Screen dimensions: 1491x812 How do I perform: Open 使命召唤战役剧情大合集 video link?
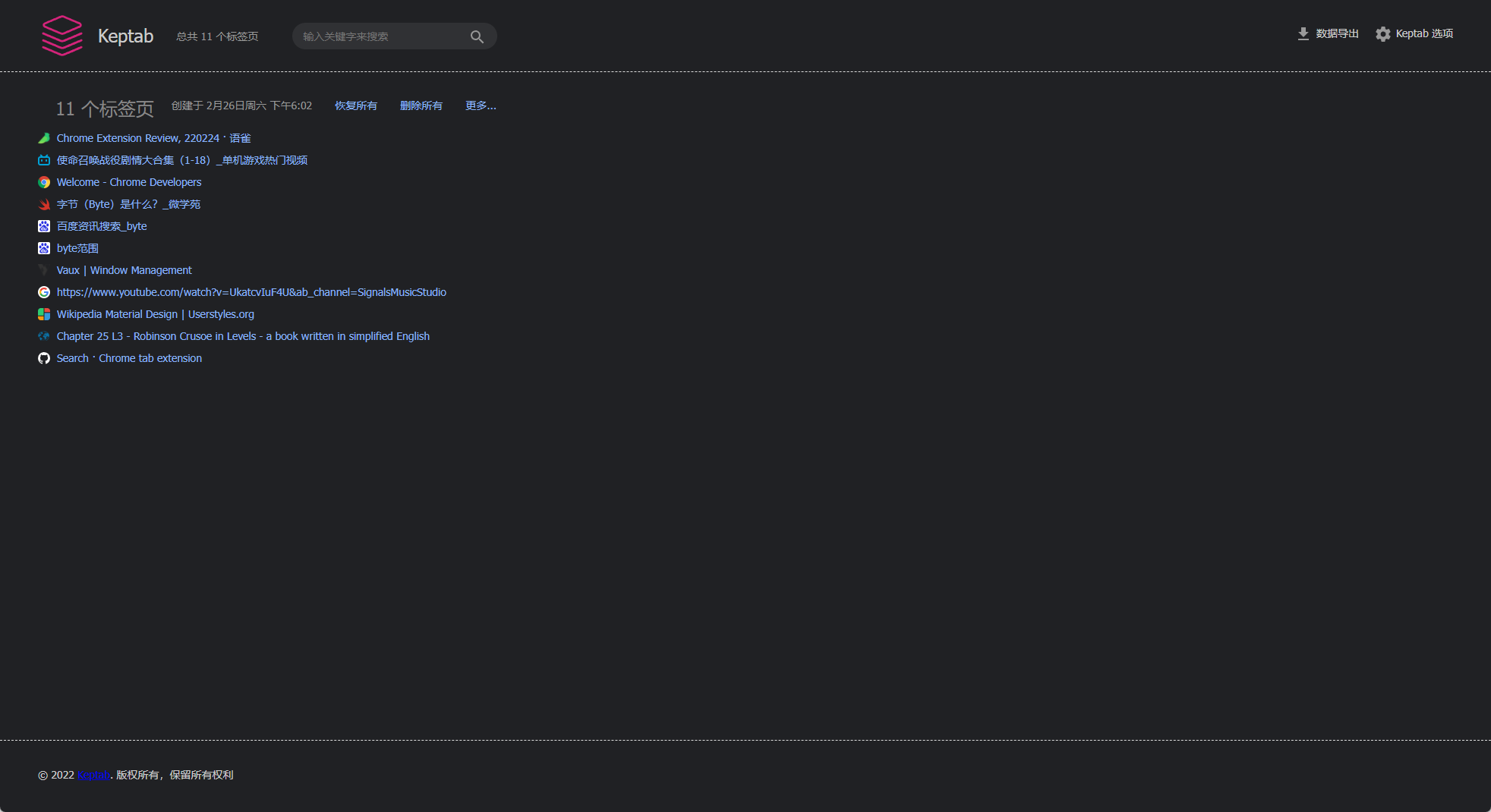pos(182,160)
